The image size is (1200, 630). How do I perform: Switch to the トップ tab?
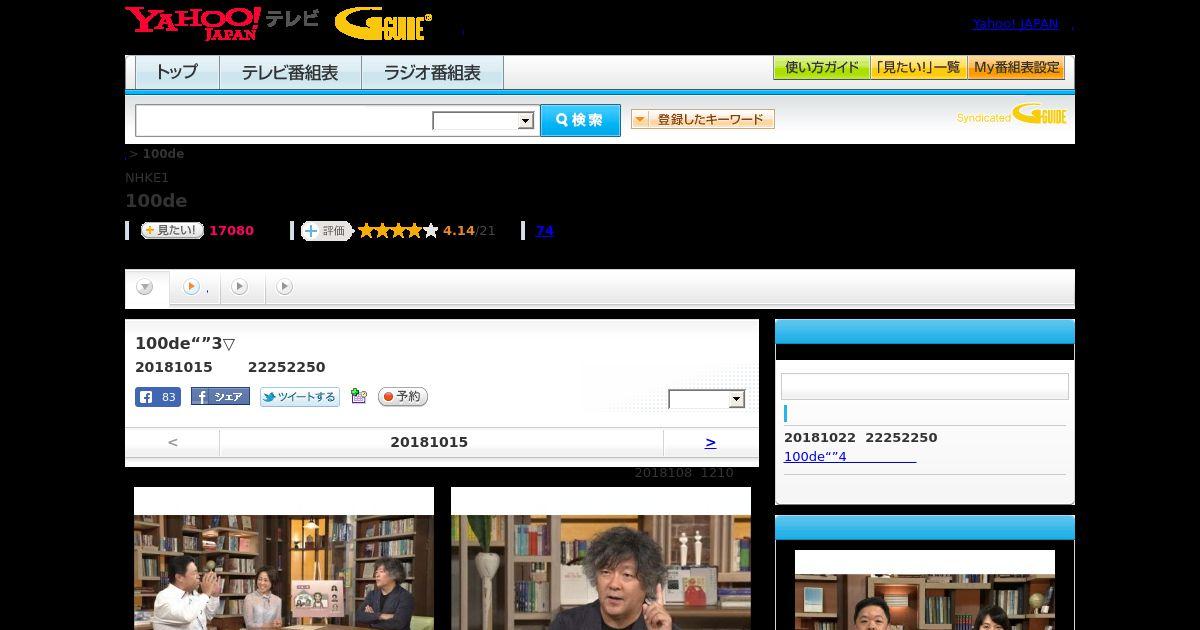click(x=177, y=73)
